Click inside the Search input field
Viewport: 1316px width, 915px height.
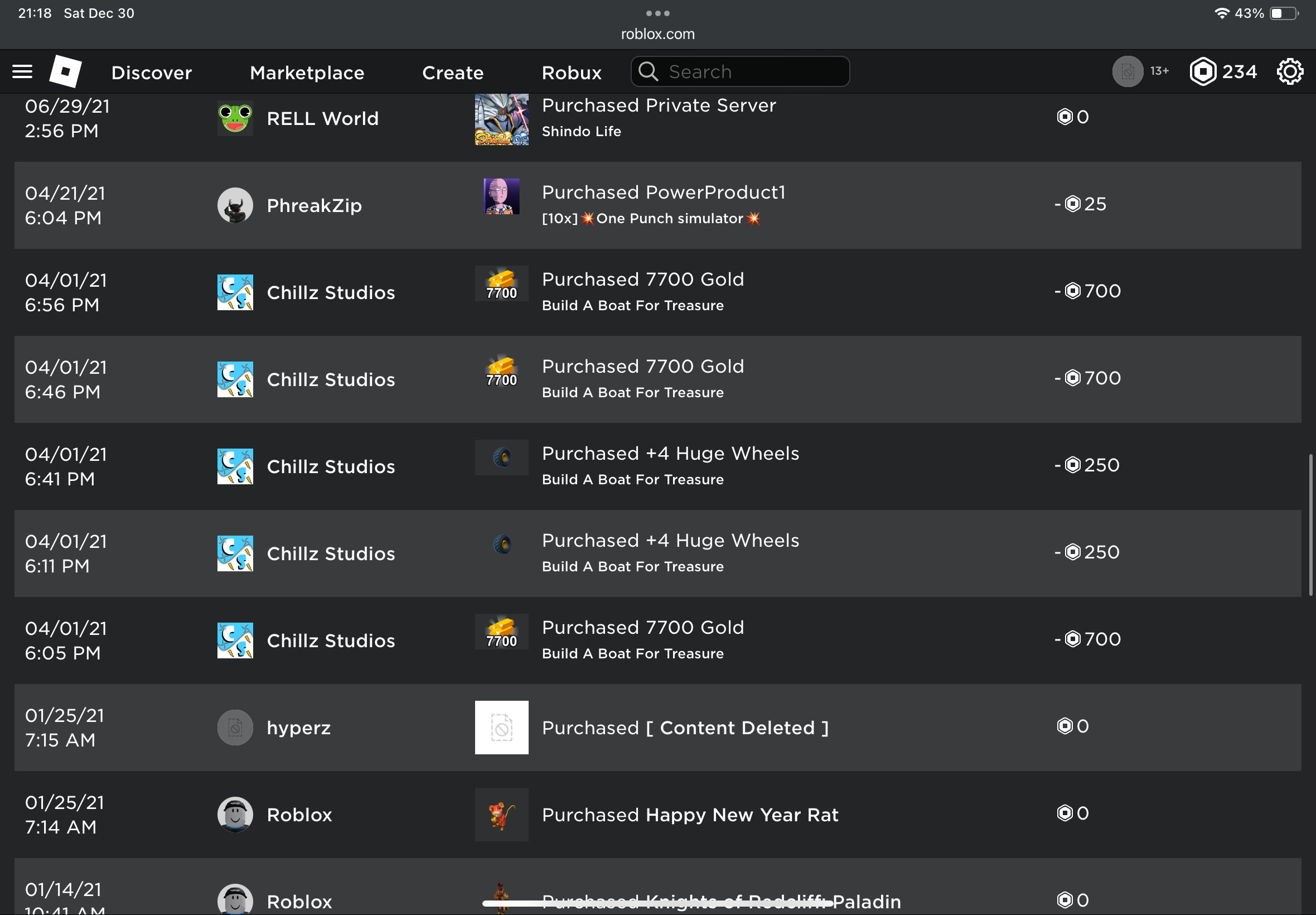745,71
